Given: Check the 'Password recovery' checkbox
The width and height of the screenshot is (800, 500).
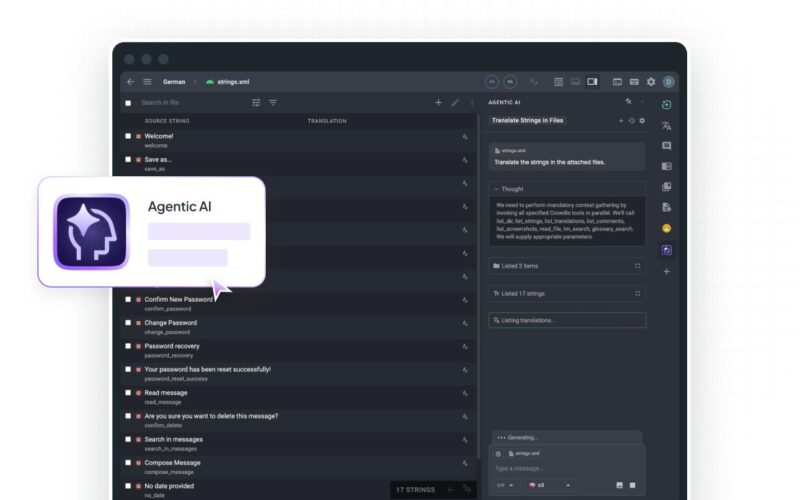Looking at the screenshot, I should coord(128,346).
